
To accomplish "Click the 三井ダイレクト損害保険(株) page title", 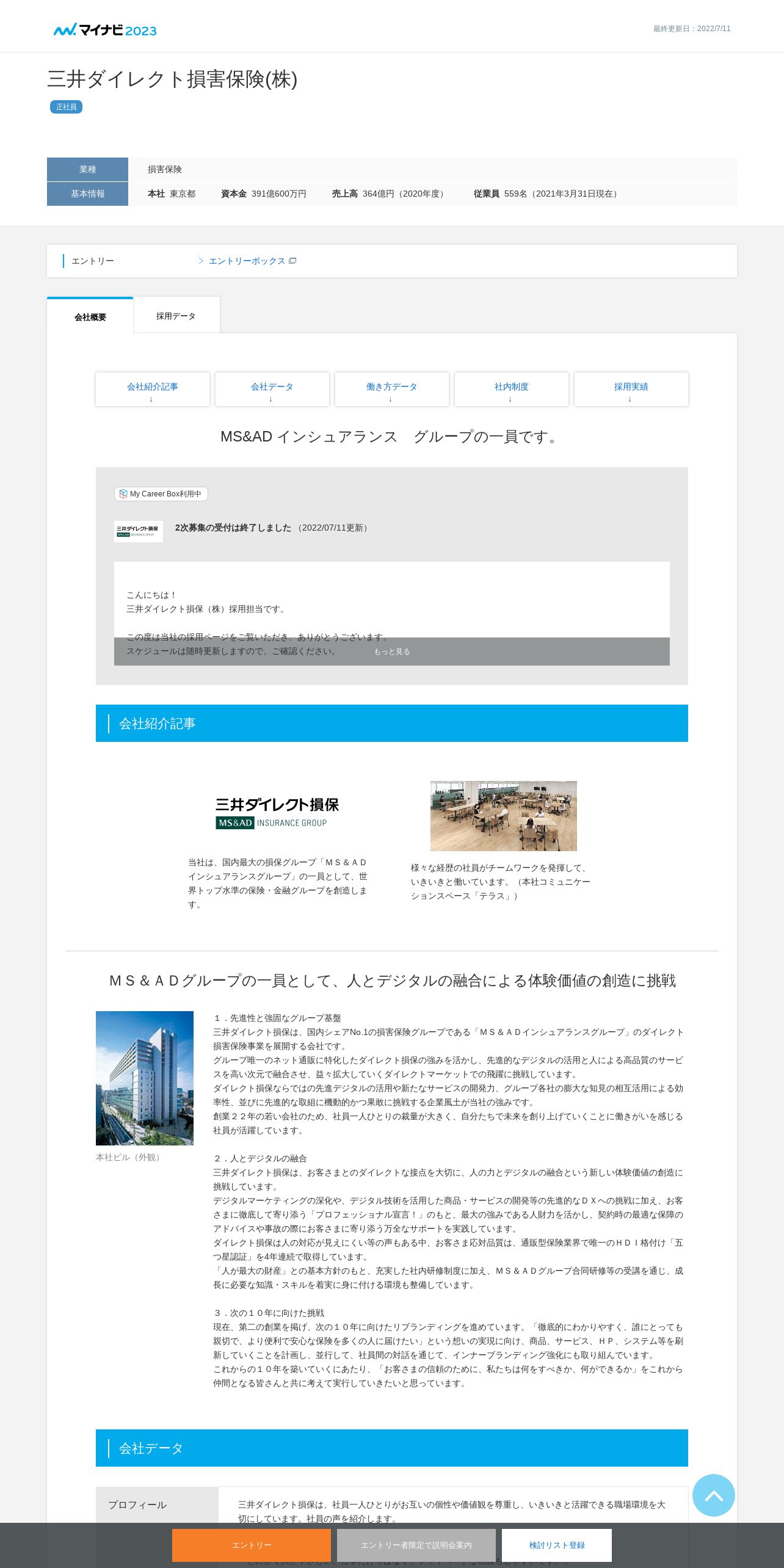I will 172,79.
